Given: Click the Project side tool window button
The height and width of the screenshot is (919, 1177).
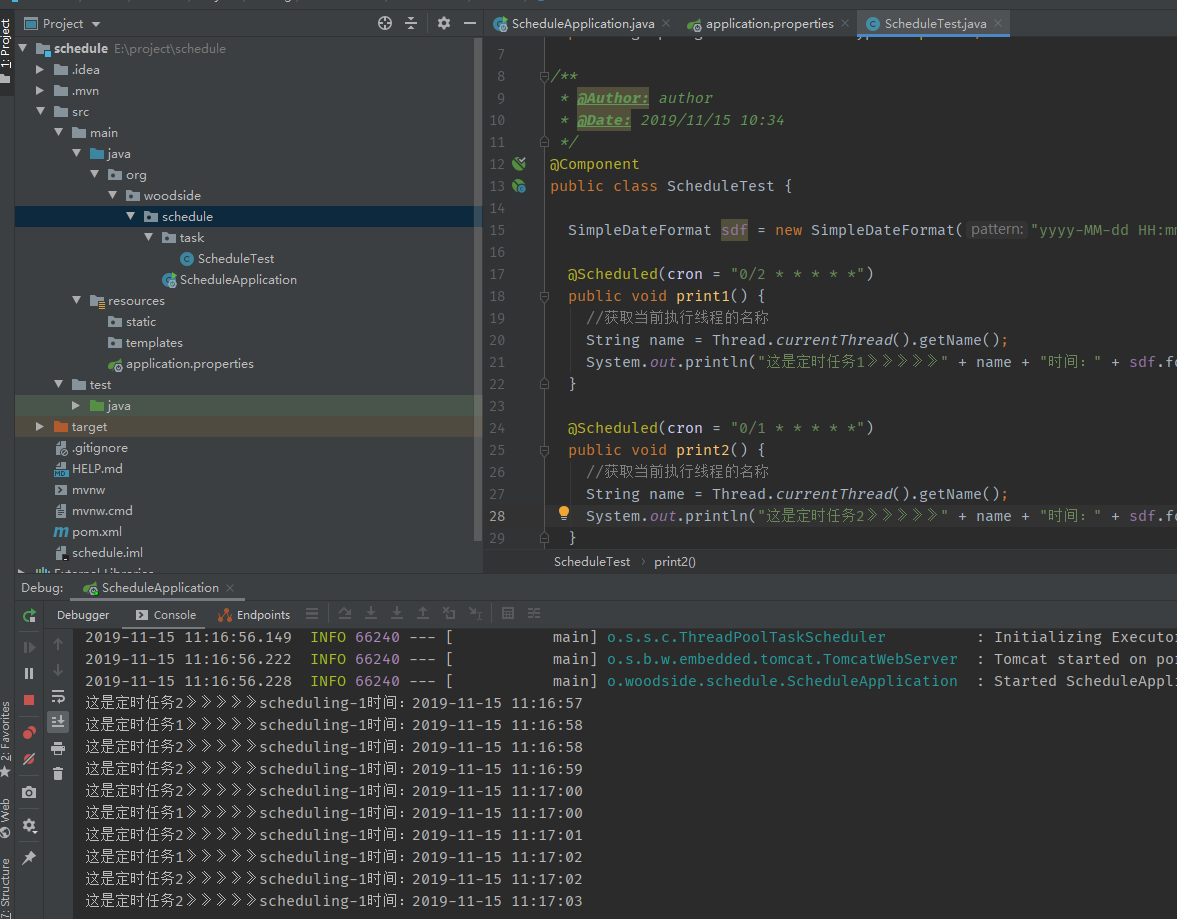Looking at the screenshot, I should click(x=6, y=51).
